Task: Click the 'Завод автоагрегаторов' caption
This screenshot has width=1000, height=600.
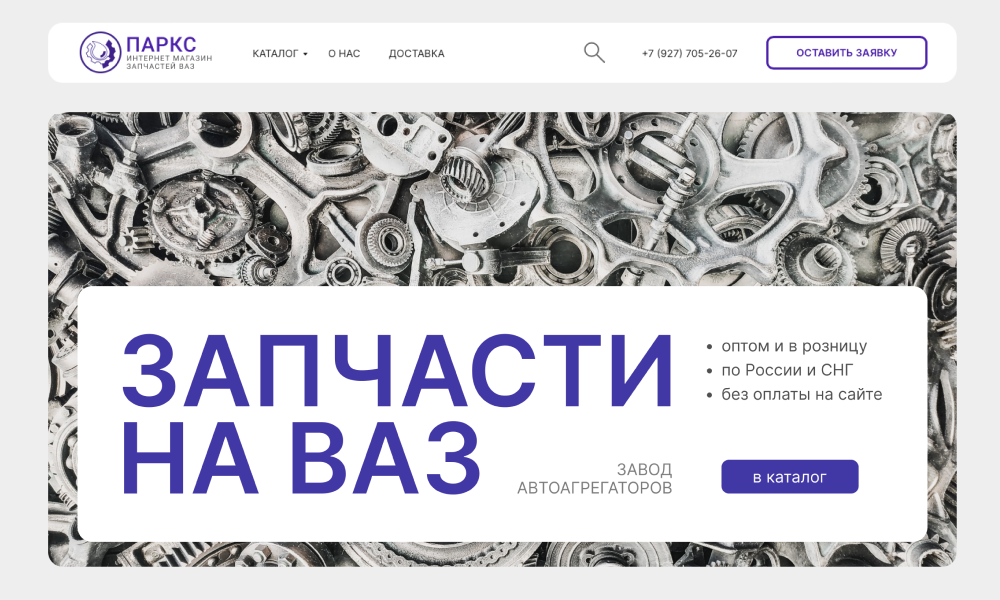Action: point(595,479)
